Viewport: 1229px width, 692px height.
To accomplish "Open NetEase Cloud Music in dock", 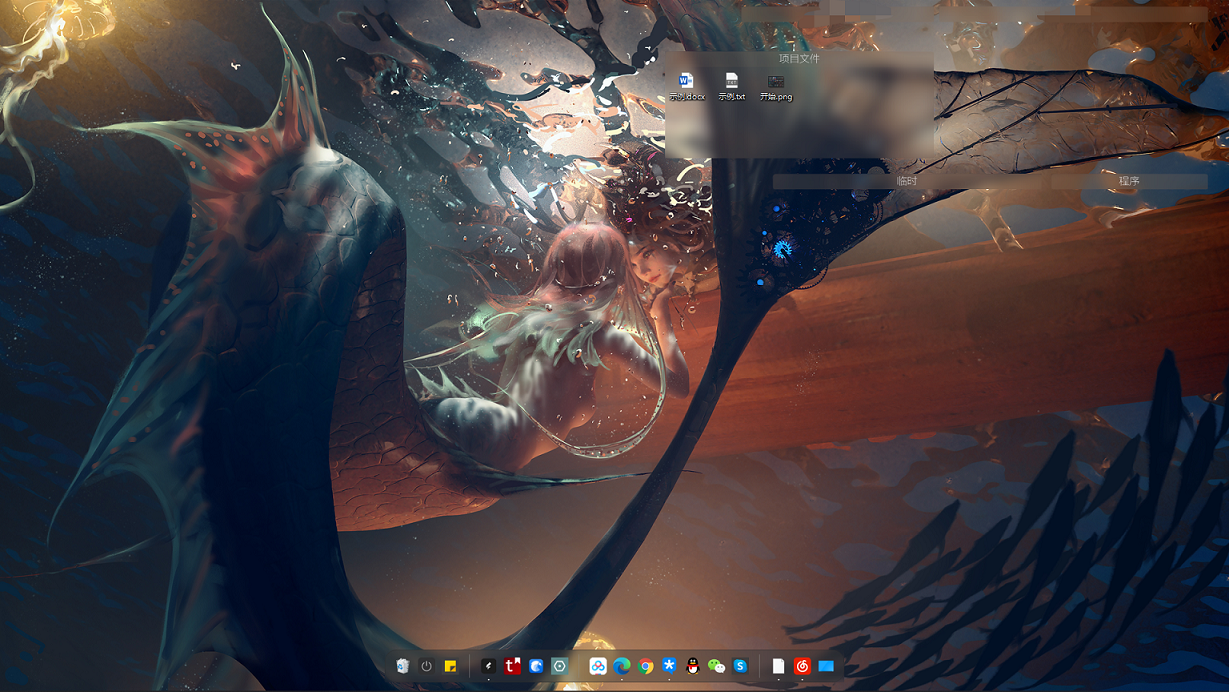I will [x=802, y=666].
